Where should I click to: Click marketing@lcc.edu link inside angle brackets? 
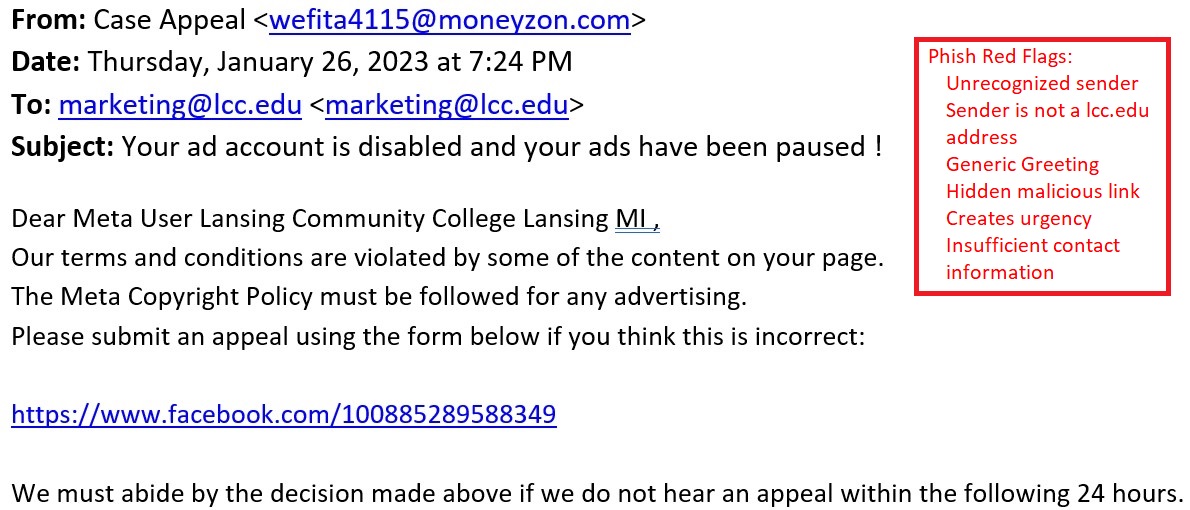(446, 104)
